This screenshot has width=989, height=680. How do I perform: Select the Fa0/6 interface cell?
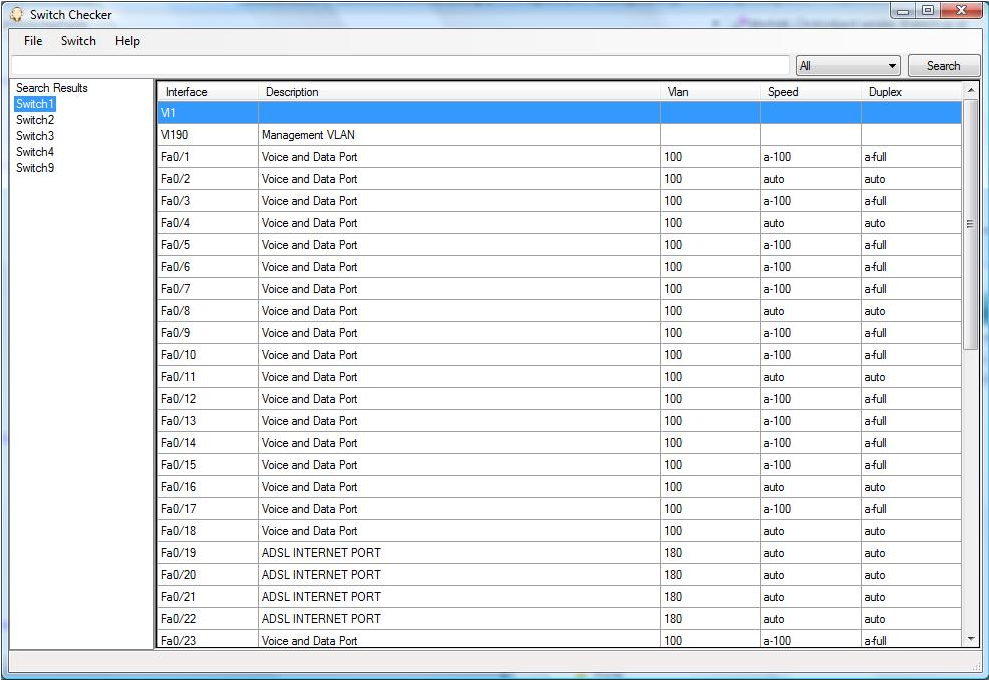pyautogui.click(x=208, y=267)
